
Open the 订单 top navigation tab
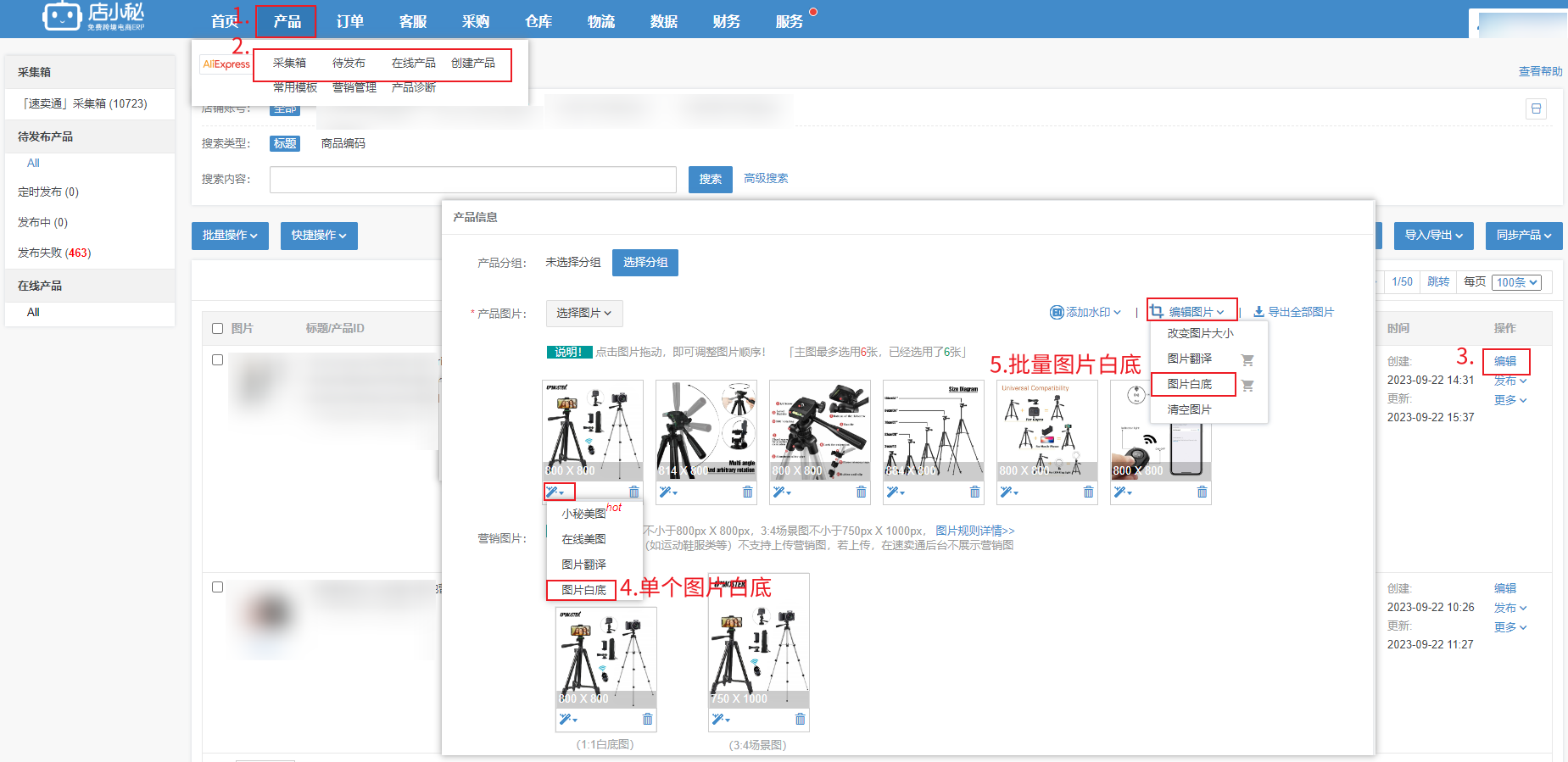(349, 21)
